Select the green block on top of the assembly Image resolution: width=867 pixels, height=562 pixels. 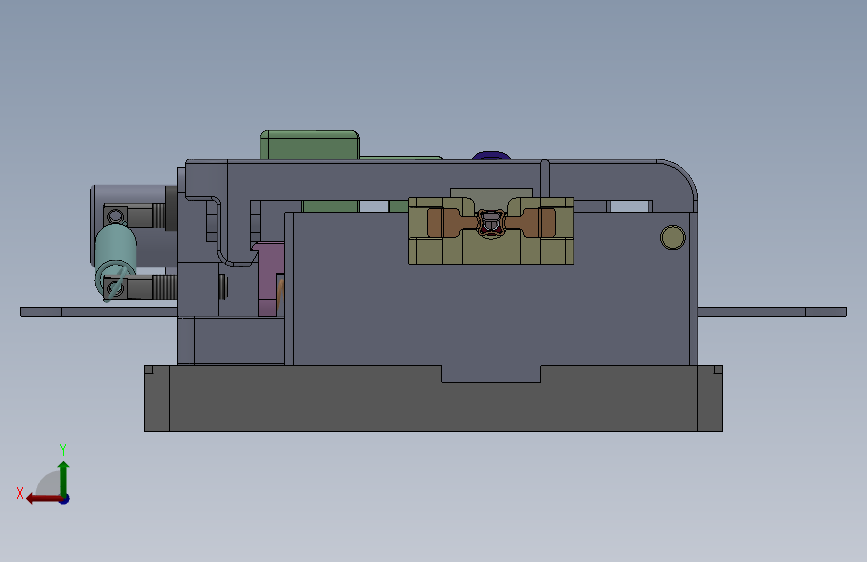pos(310,145)
